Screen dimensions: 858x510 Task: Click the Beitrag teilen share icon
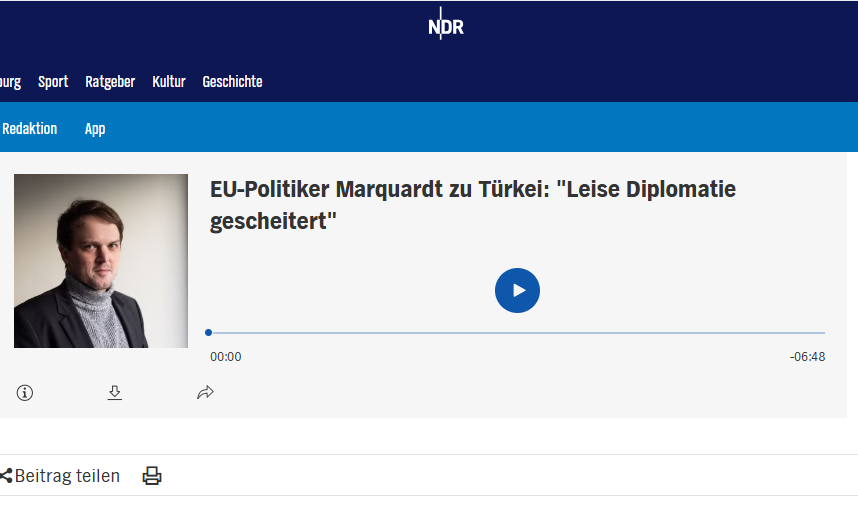[x=6, y=476]
